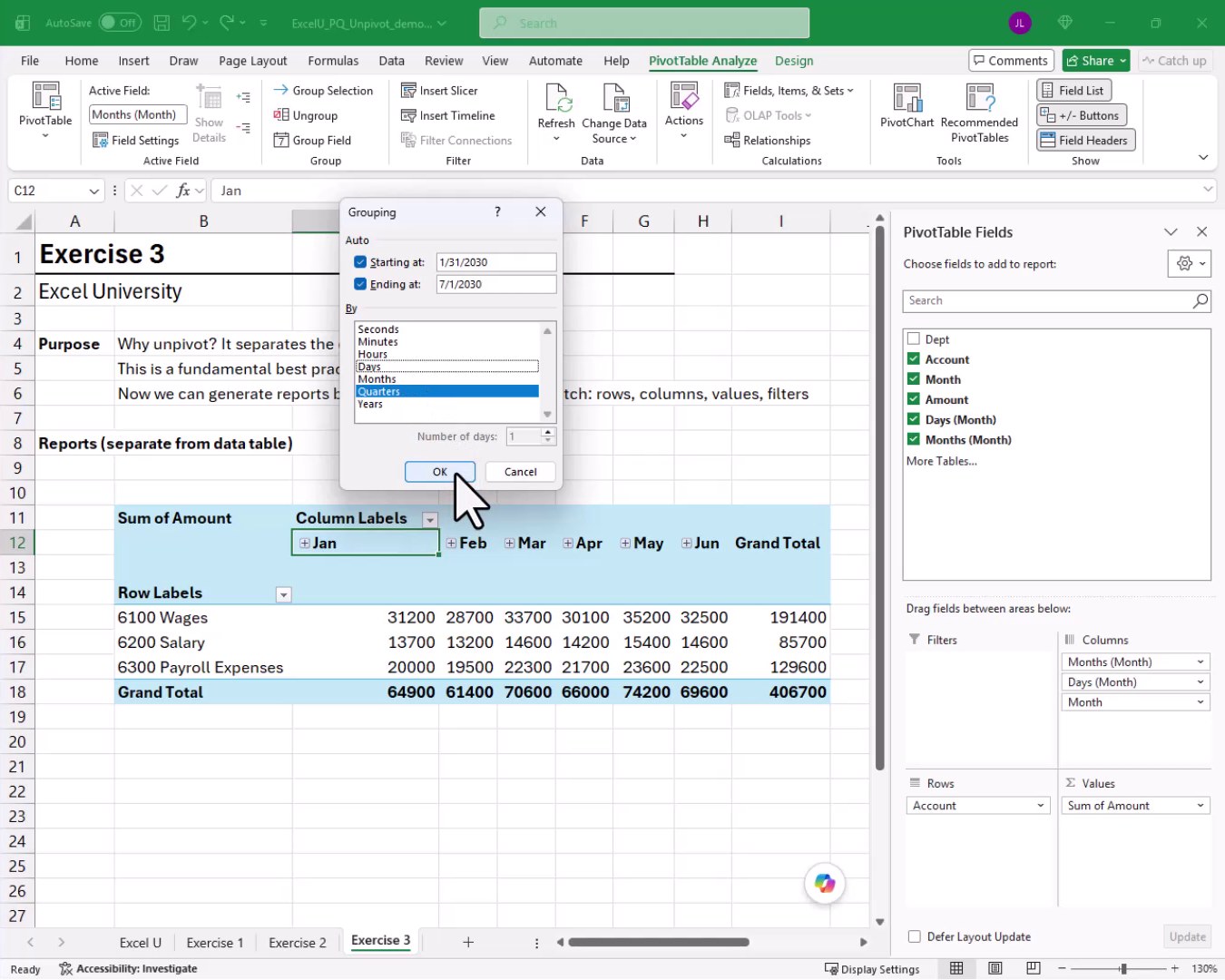Expand the entire field icon

coord(243,97)
